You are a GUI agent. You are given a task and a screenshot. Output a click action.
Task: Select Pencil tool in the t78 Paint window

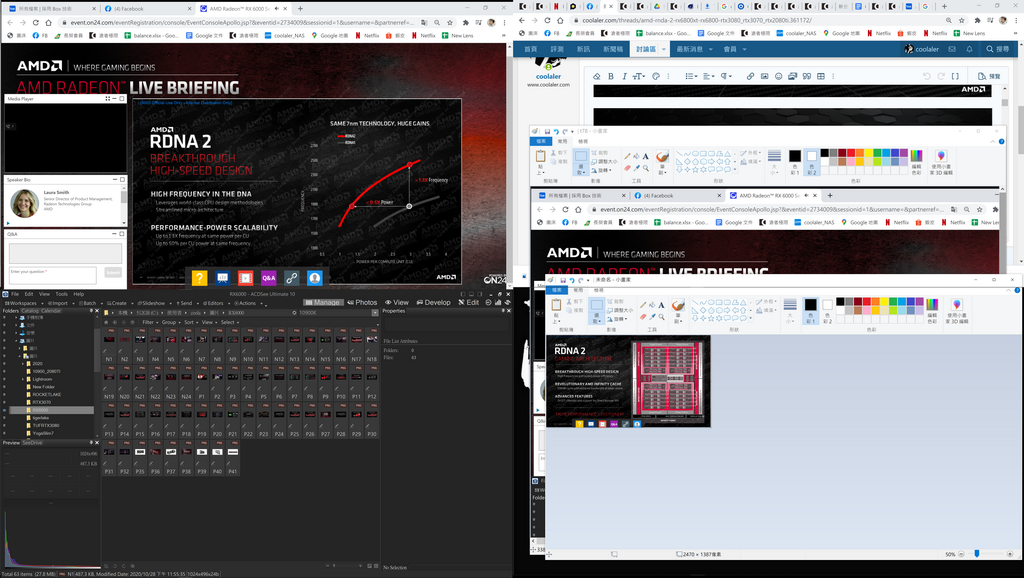[628, 156]
